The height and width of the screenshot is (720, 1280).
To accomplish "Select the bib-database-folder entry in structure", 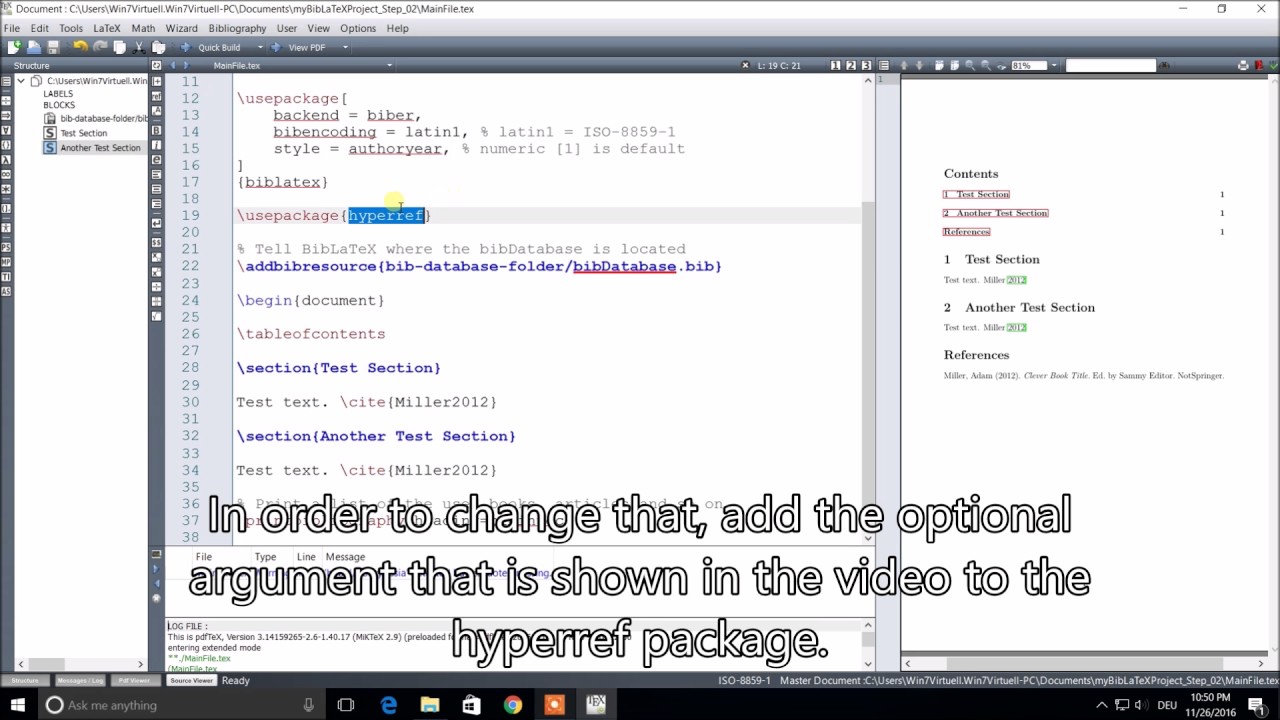I will click(103, 118).
